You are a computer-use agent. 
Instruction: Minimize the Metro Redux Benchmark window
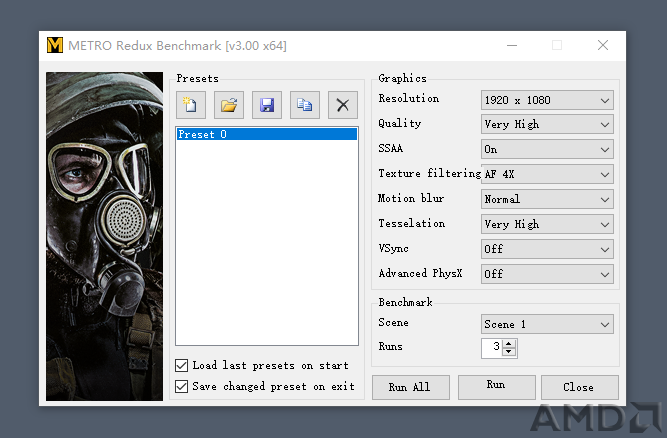512,45
